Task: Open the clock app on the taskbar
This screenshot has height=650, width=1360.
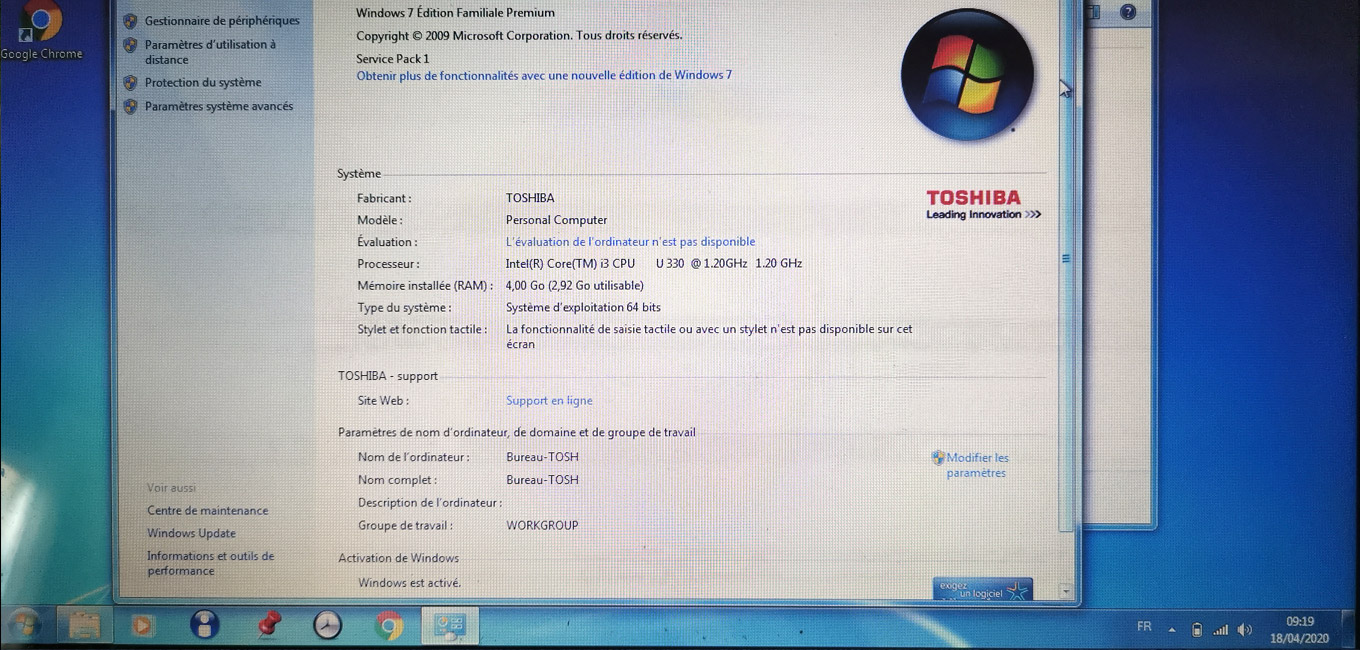Action: [x=327, y=625]
